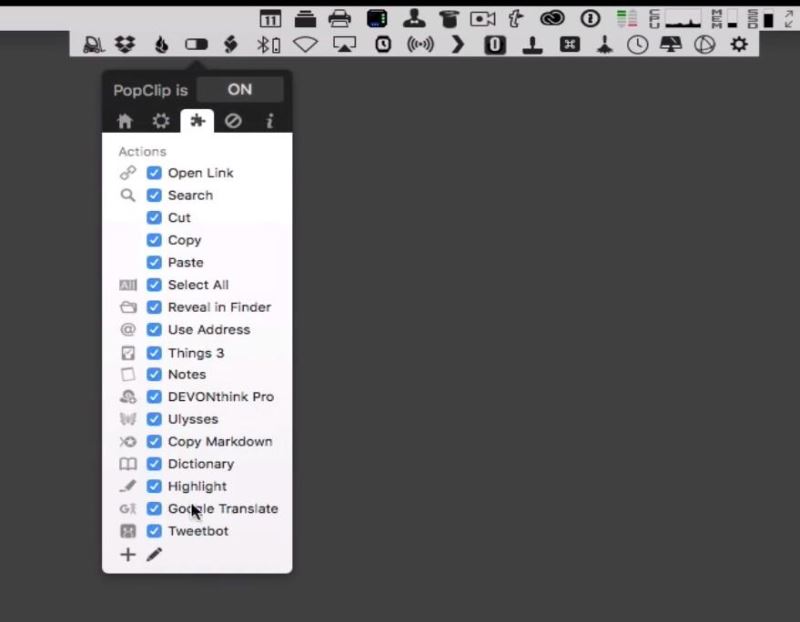Open the Dropbox menu bar icon

point(125,45)
